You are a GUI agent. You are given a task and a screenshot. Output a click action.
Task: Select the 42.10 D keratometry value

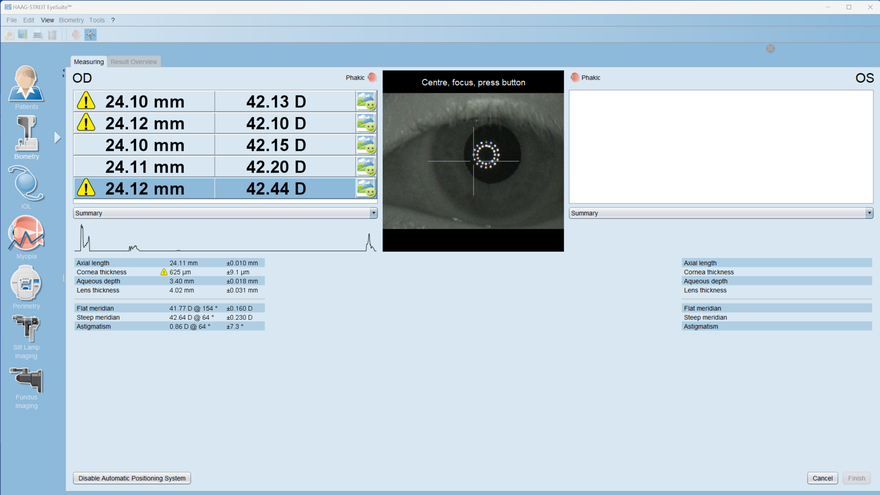(276, 123)
